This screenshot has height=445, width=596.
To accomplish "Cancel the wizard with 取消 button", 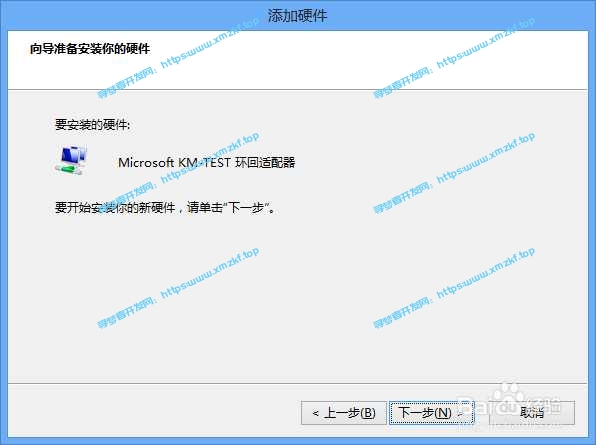I will point(532,413).
